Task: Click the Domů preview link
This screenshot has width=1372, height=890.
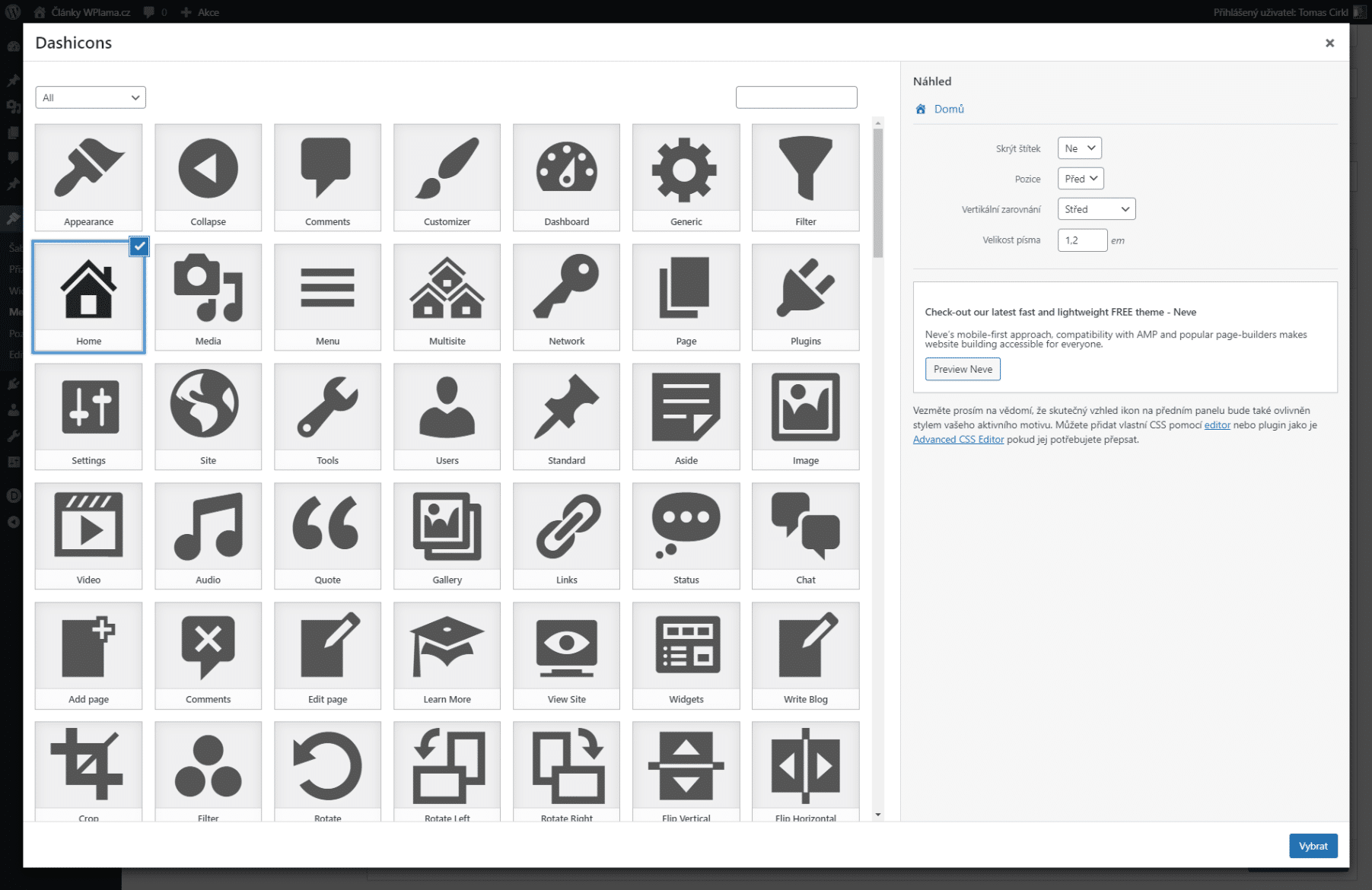Action: coord(949,109)
